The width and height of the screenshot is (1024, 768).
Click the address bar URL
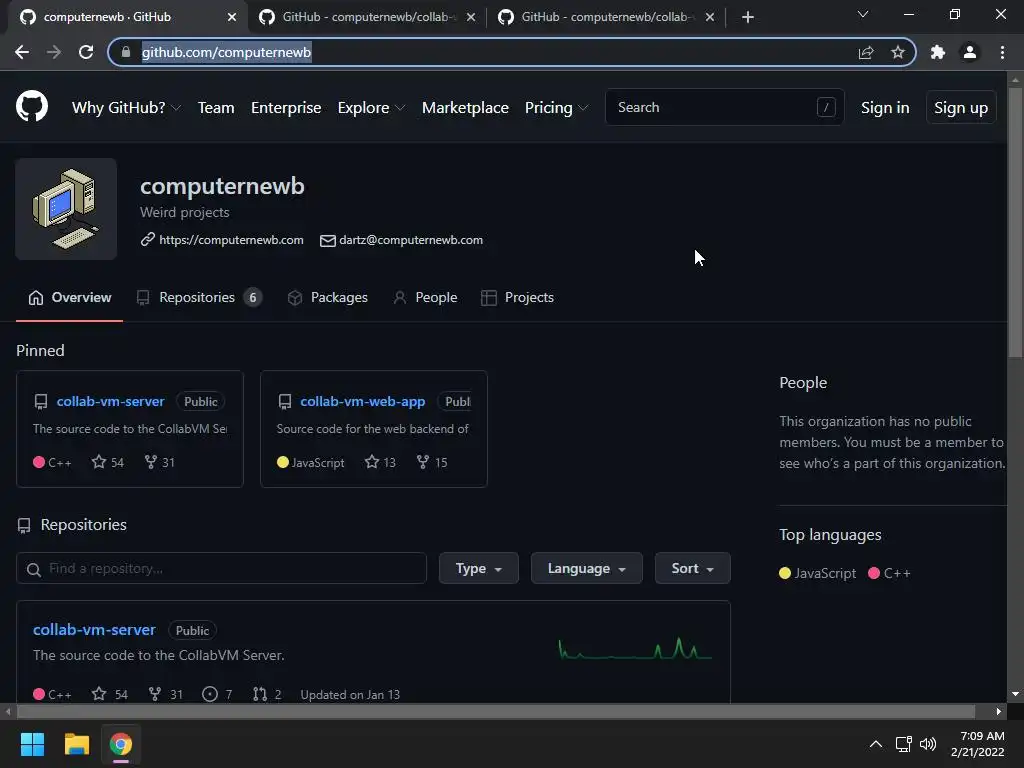click(226, 52)
